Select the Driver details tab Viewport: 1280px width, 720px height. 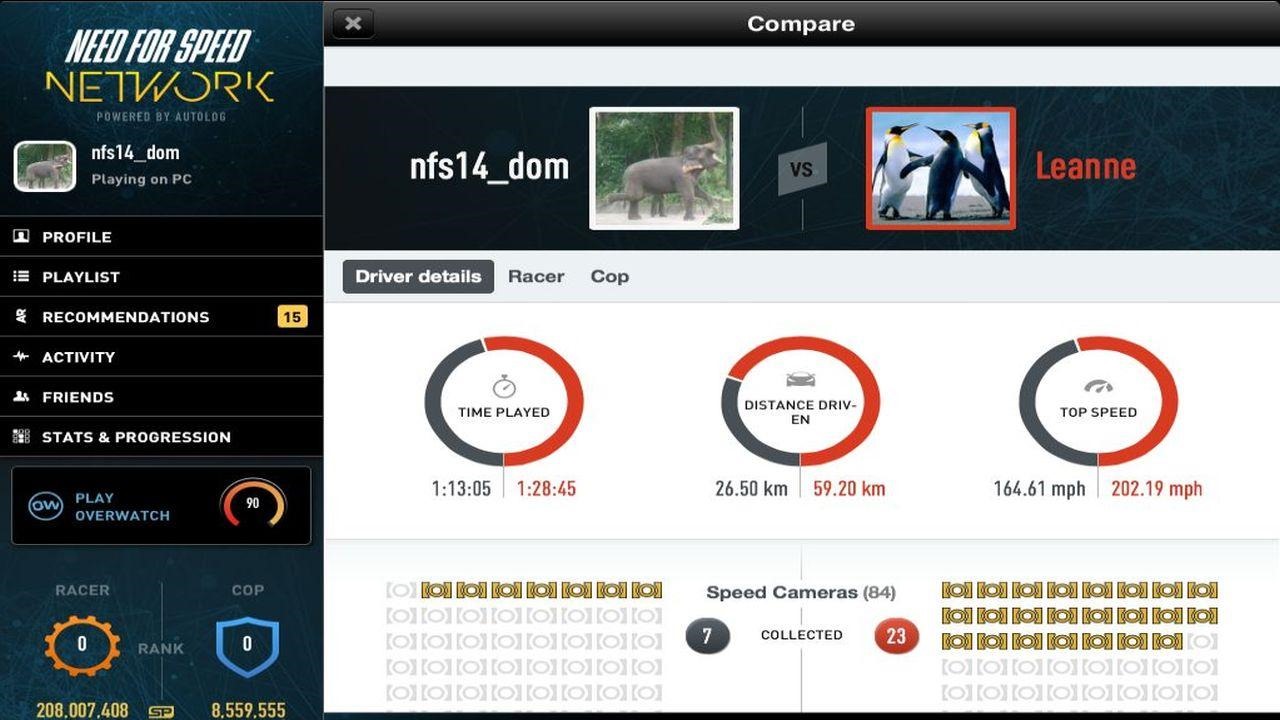point(418,277)
